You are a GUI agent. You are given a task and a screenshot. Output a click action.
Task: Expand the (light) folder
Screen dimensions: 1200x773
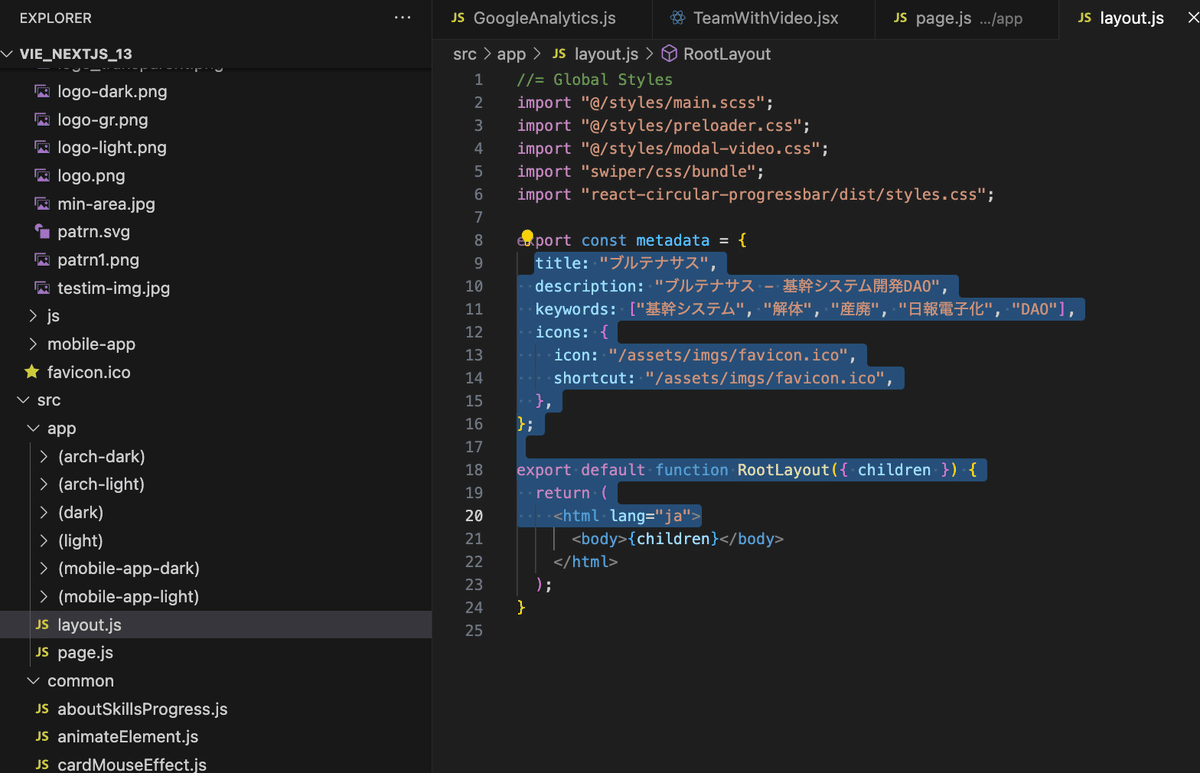pyautogui.click(x=43, y=540)
